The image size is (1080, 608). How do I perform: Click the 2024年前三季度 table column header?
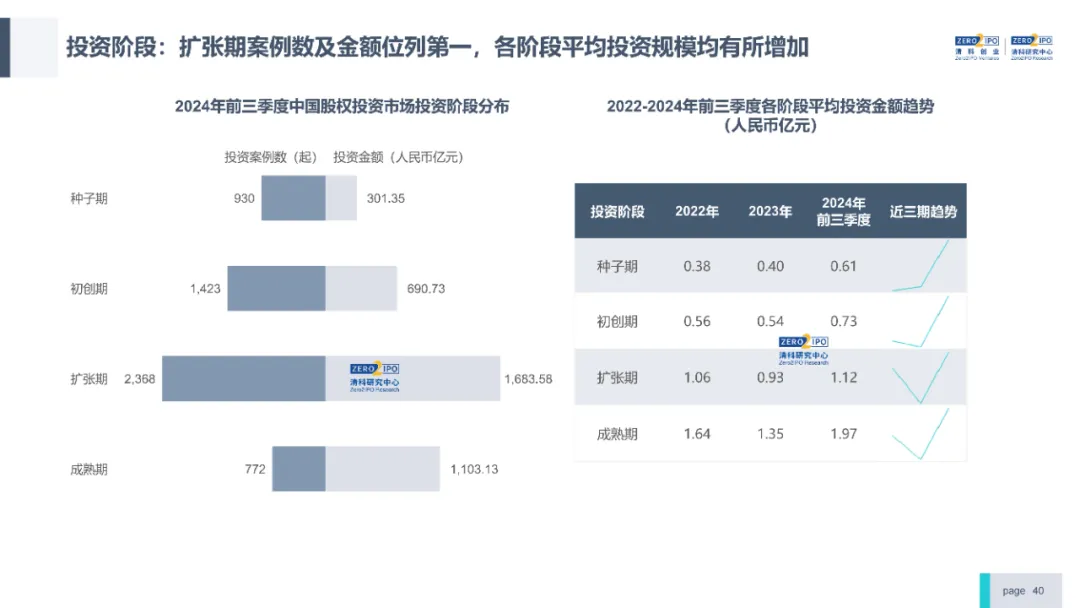click(x=844, y=211)
